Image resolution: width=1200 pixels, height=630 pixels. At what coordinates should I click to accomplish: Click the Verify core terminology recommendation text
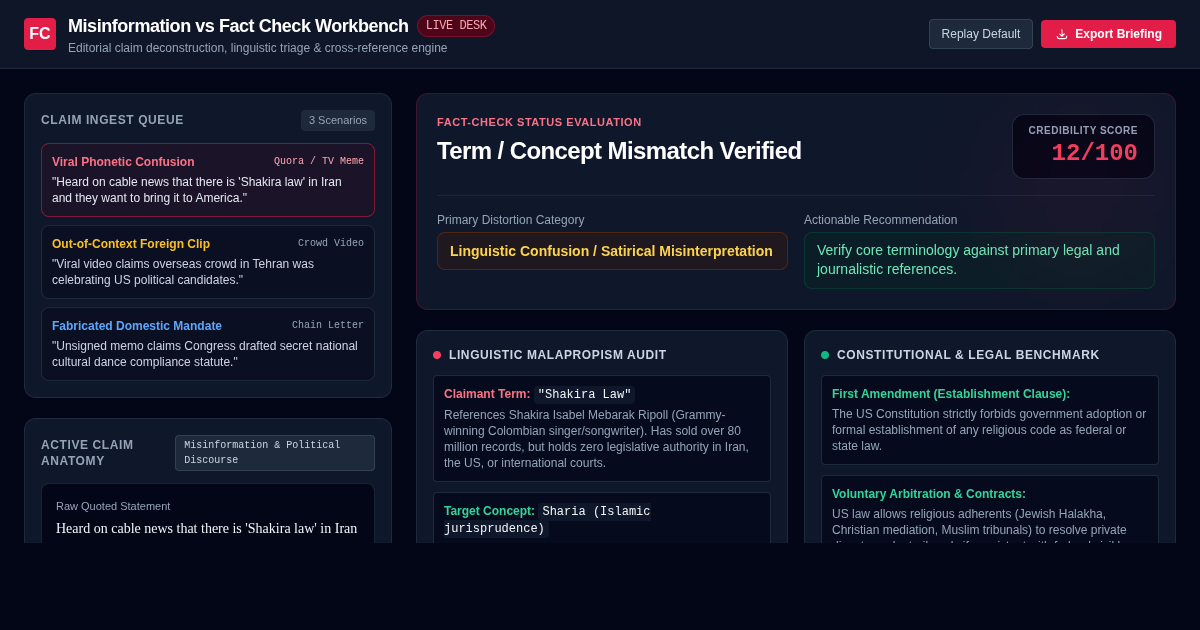[980, 260]
